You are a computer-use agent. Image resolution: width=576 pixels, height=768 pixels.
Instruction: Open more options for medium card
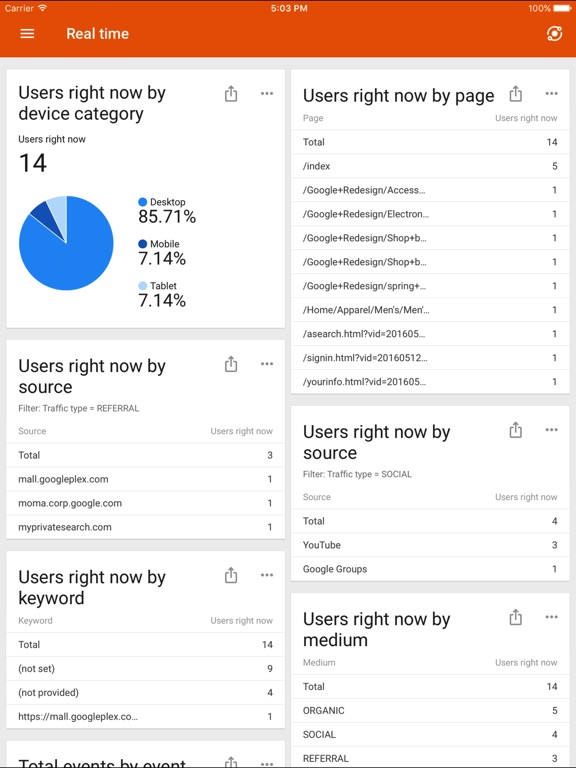coord(552,617)
